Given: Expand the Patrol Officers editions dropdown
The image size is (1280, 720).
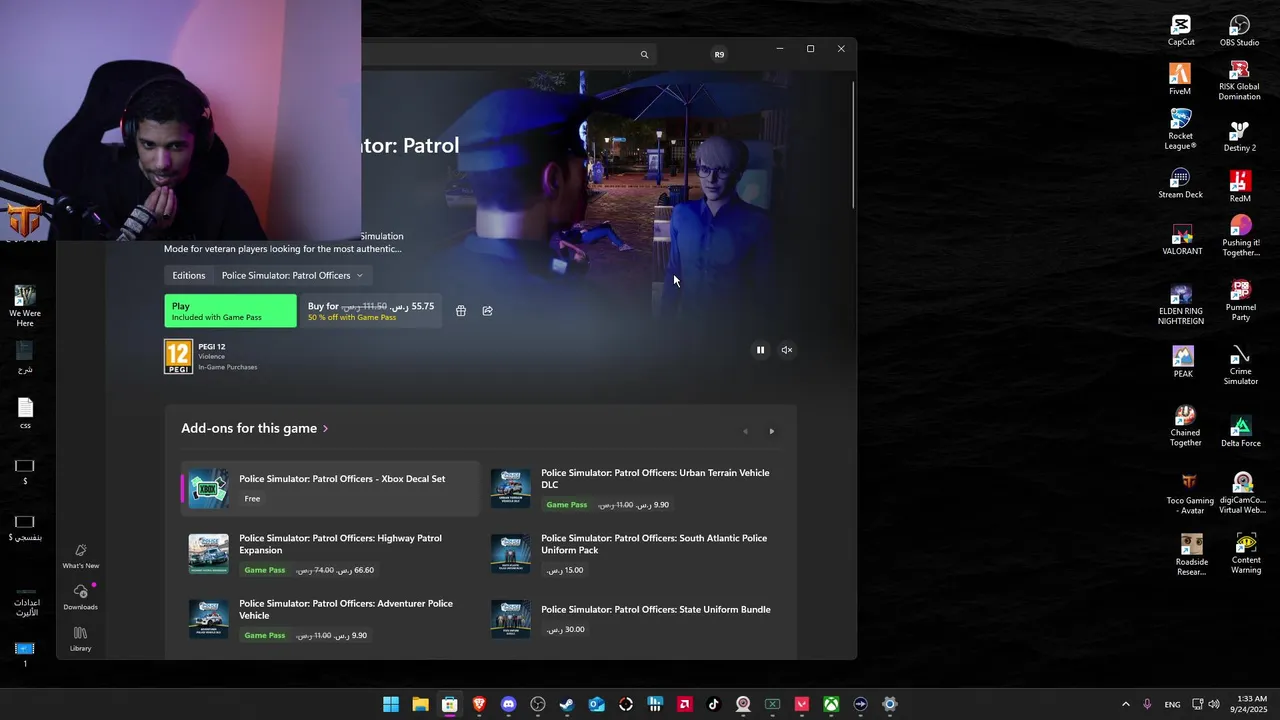Looking at the screenshot, I should [292, 276].
